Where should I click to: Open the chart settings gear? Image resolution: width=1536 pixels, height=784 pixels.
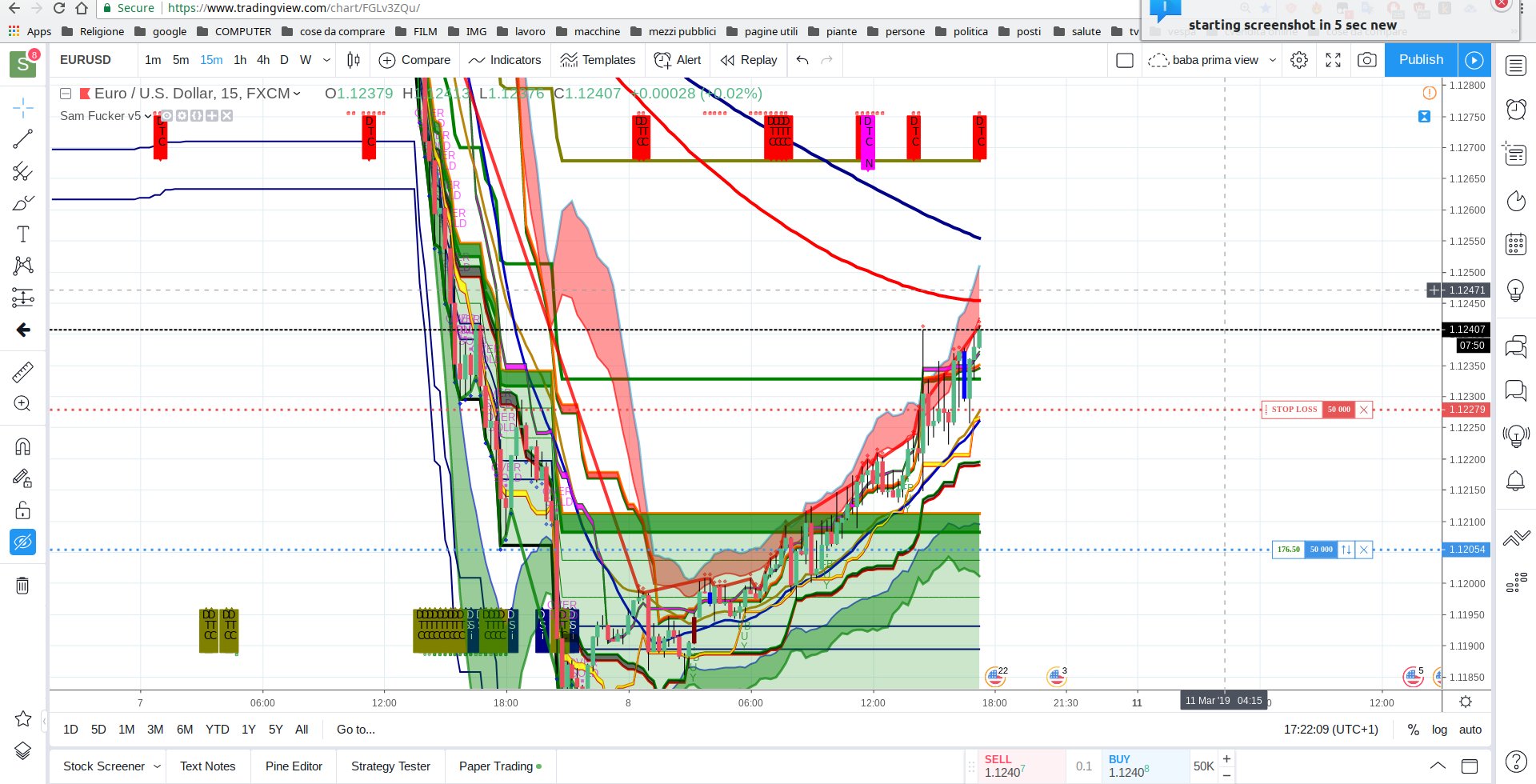coord(1299,60)
